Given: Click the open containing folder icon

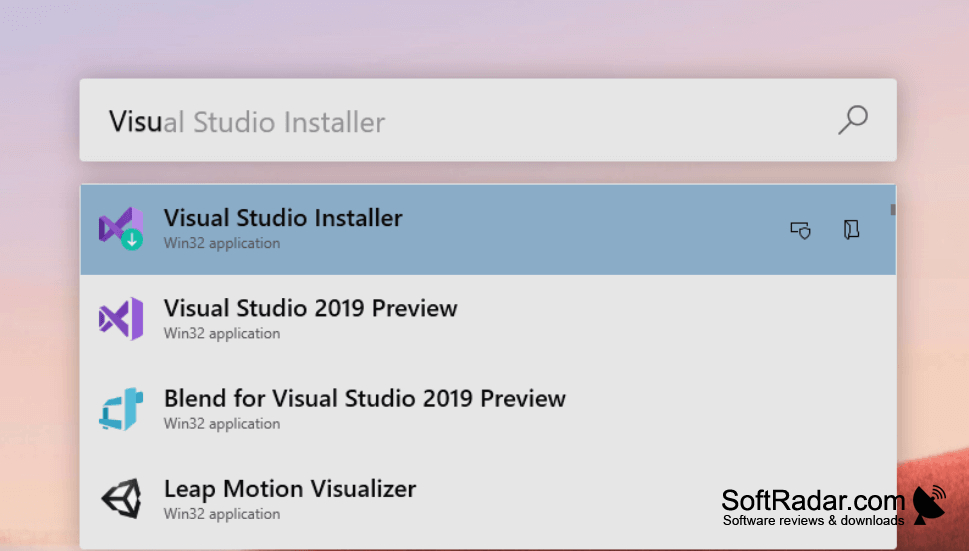Looking at the screenshot, I should [x=852, y=229].
